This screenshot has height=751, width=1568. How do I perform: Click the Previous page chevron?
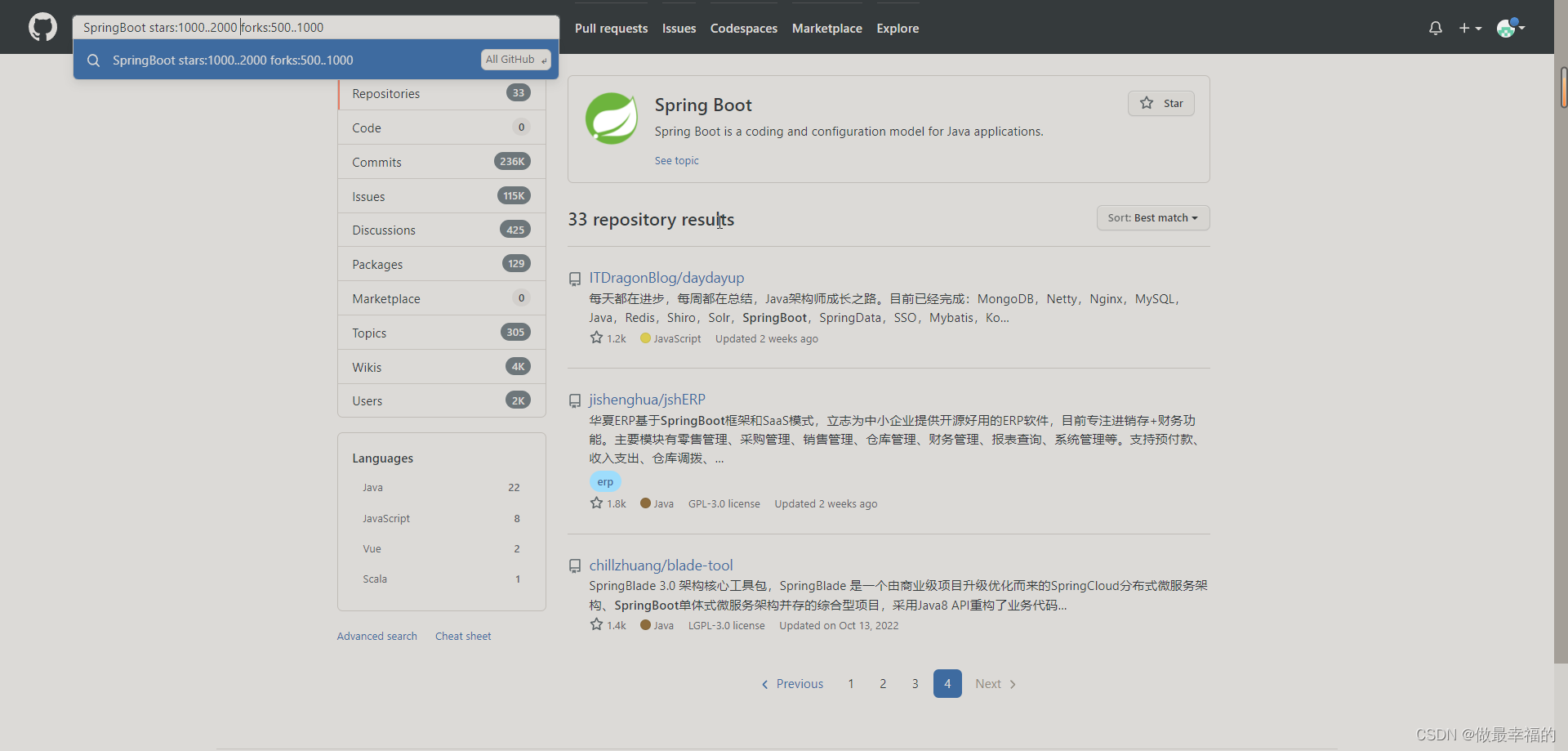[x=765, y=685]
